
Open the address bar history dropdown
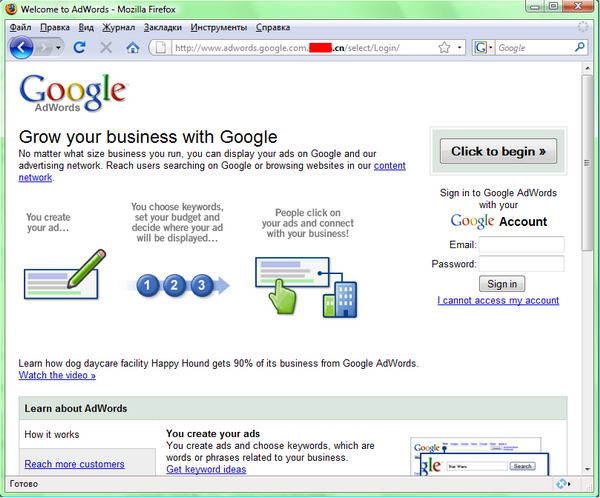(459, 48)
